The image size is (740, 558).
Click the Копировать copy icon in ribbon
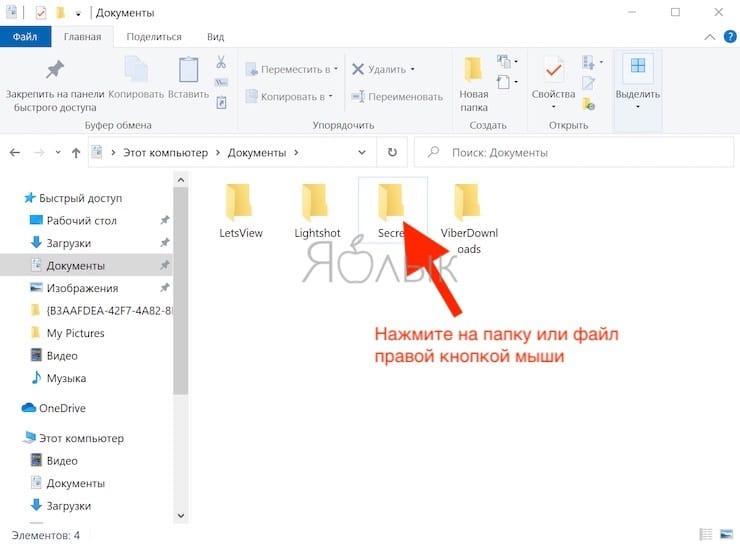136,70
